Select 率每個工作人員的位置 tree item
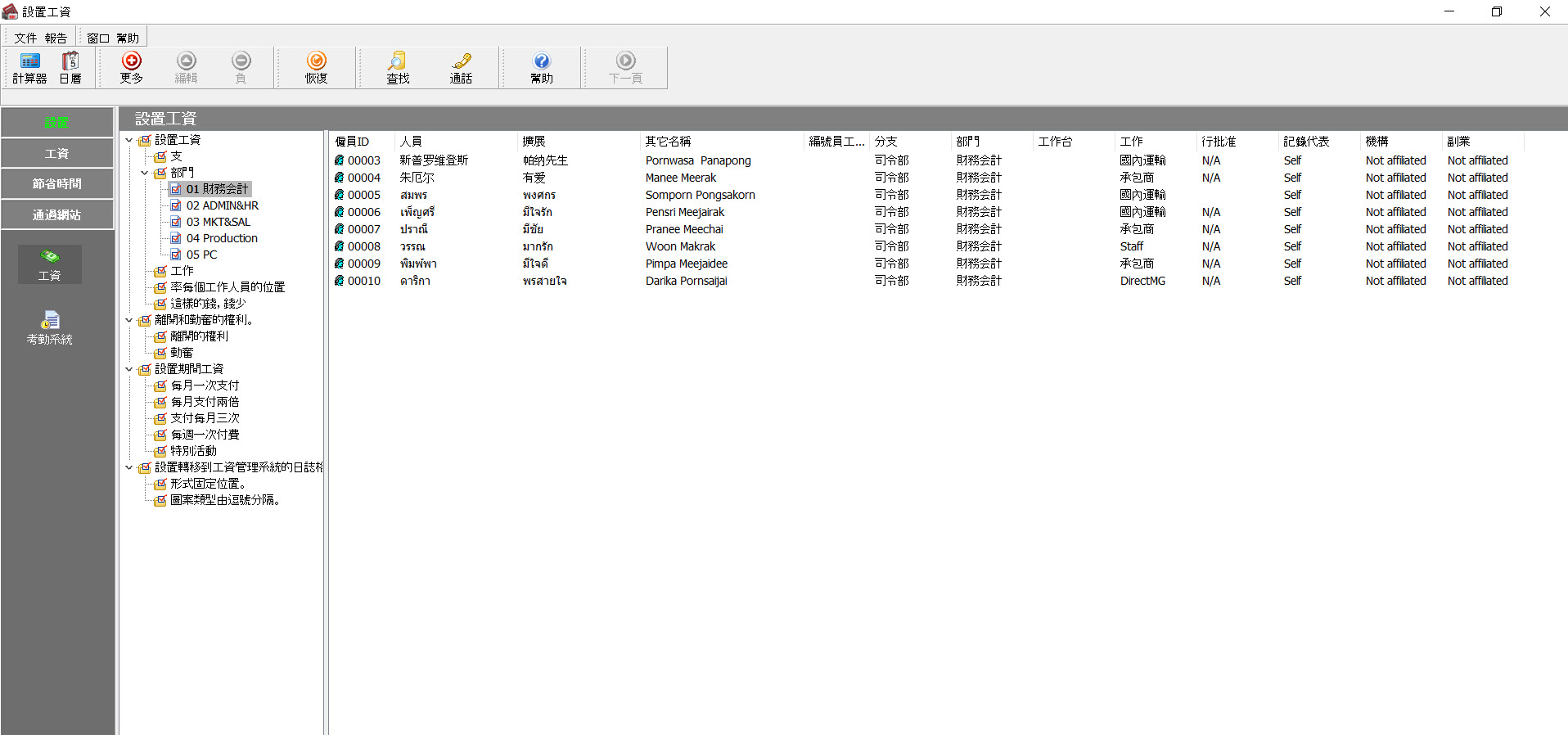The height and width of the screenshot is (735, 1568). tap(228, 287)
